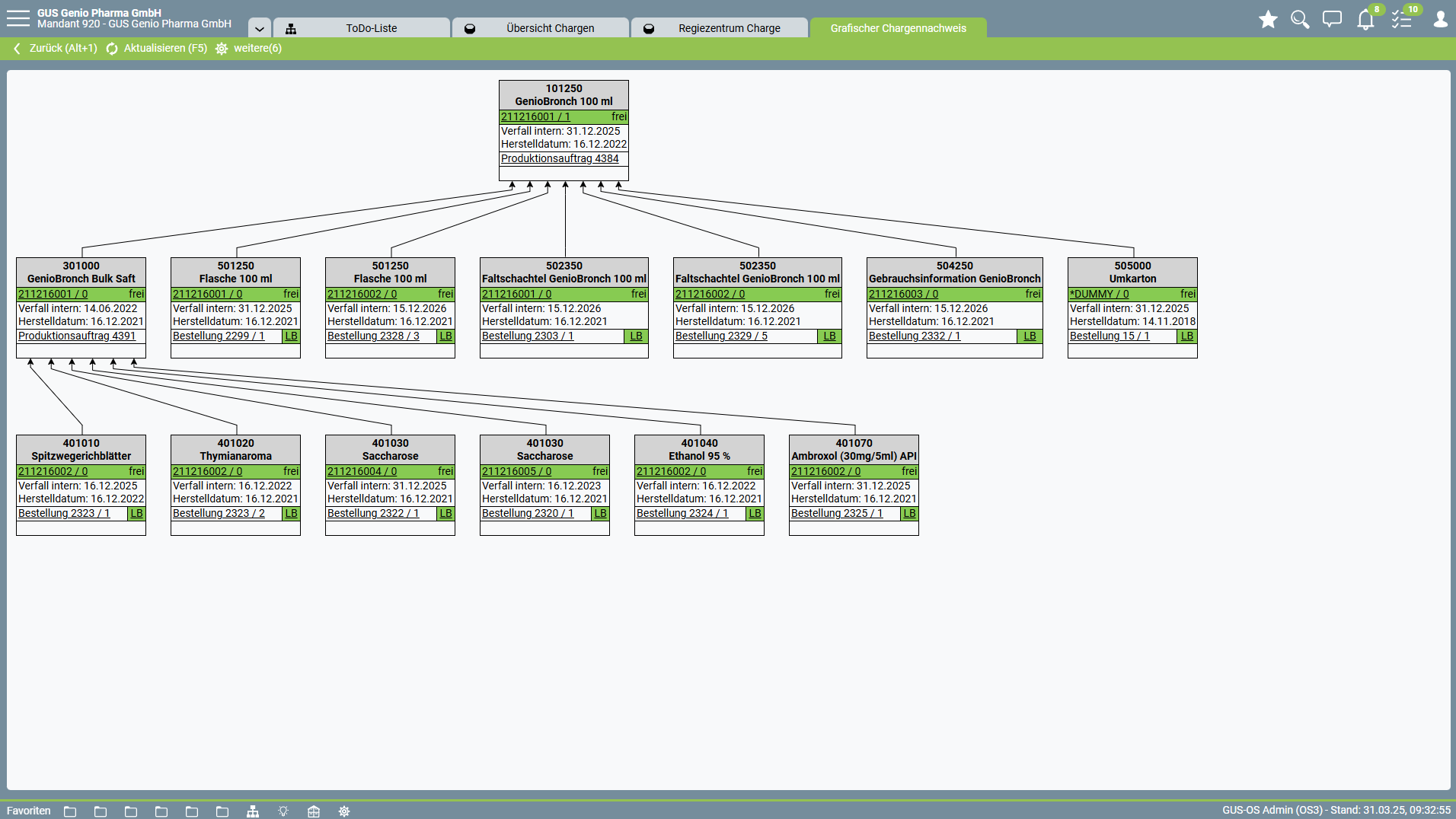Open the hamburger main menu
The image size is (1456, 819).
(x=18, y=18)
